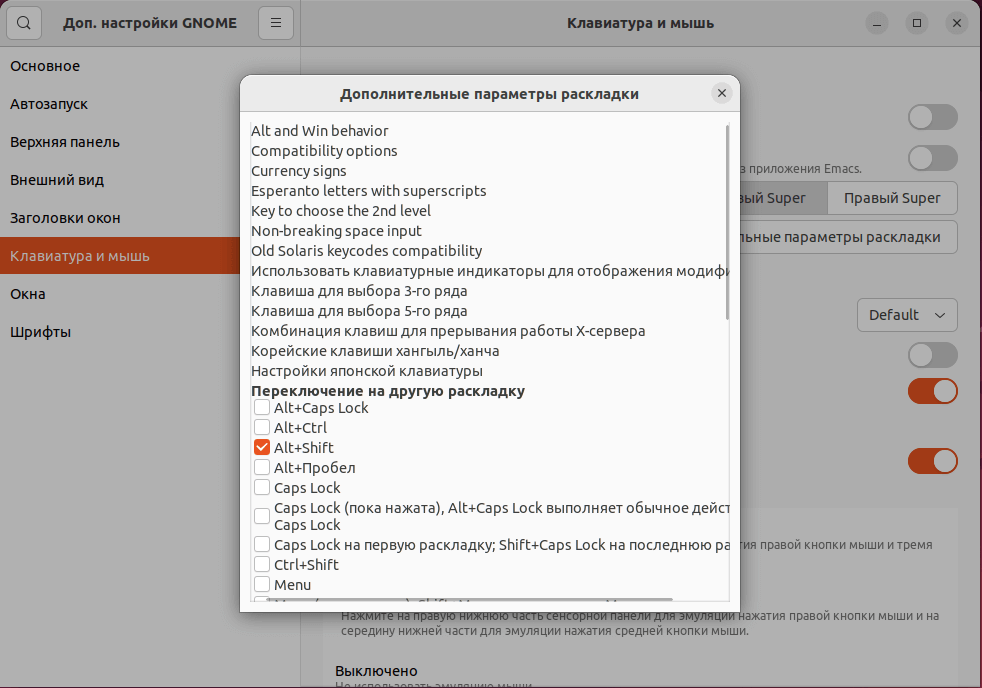Screen dimensions: 982x688
Task: Expand Alt and Win behavior section
Action: tap(320, 131)
